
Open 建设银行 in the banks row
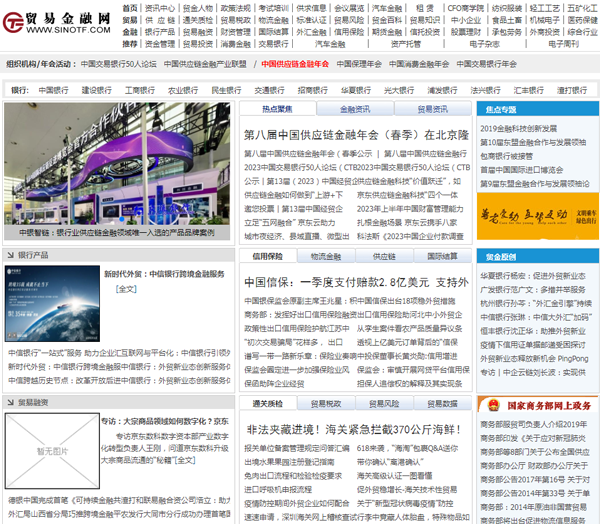click(x=97, y=90)
